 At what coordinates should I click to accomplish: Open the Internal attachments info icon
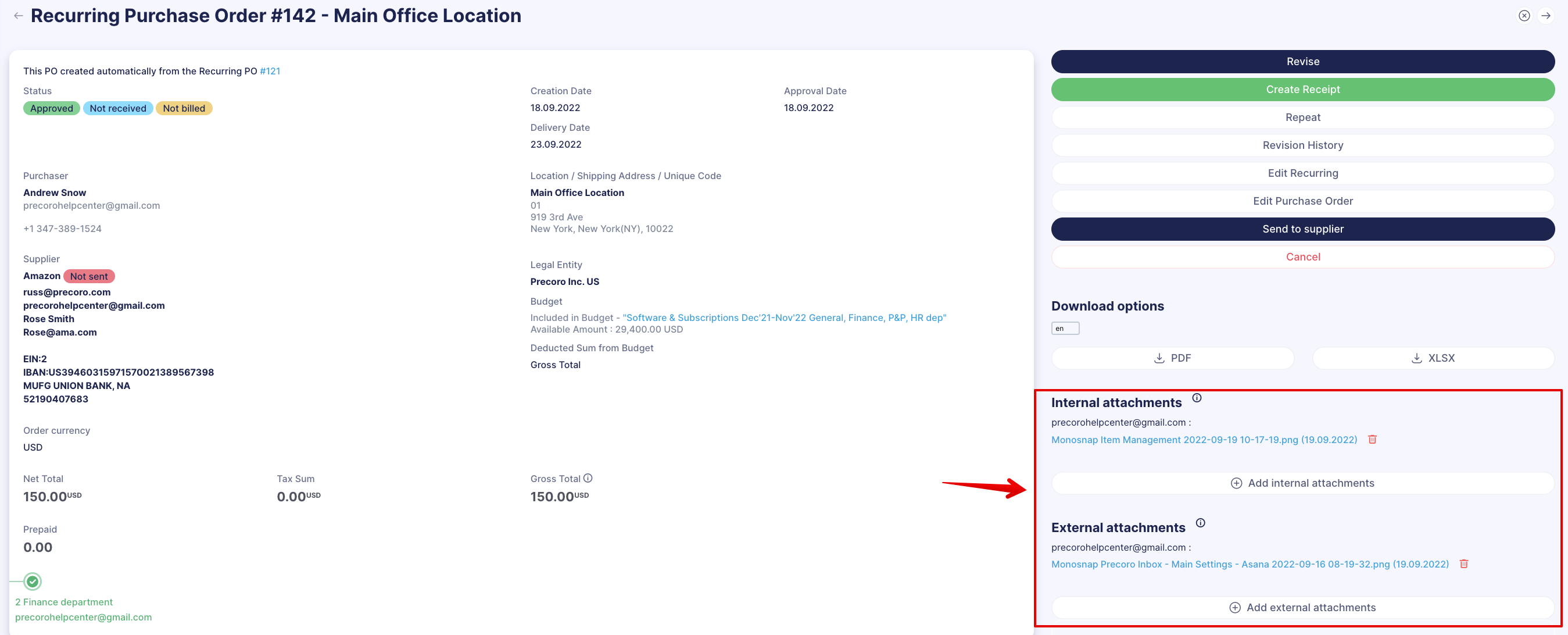1196,398
